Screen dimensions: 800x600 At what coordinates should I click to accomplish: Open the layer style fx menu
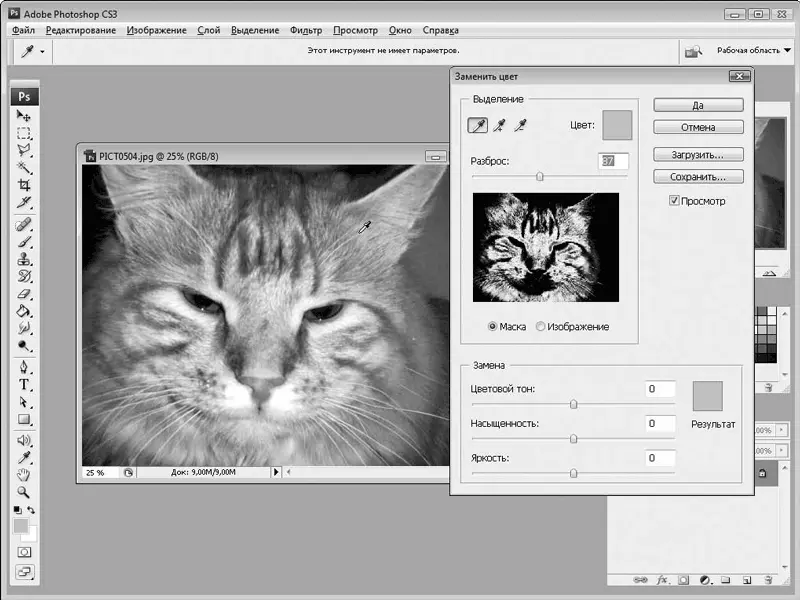point(662,580)
